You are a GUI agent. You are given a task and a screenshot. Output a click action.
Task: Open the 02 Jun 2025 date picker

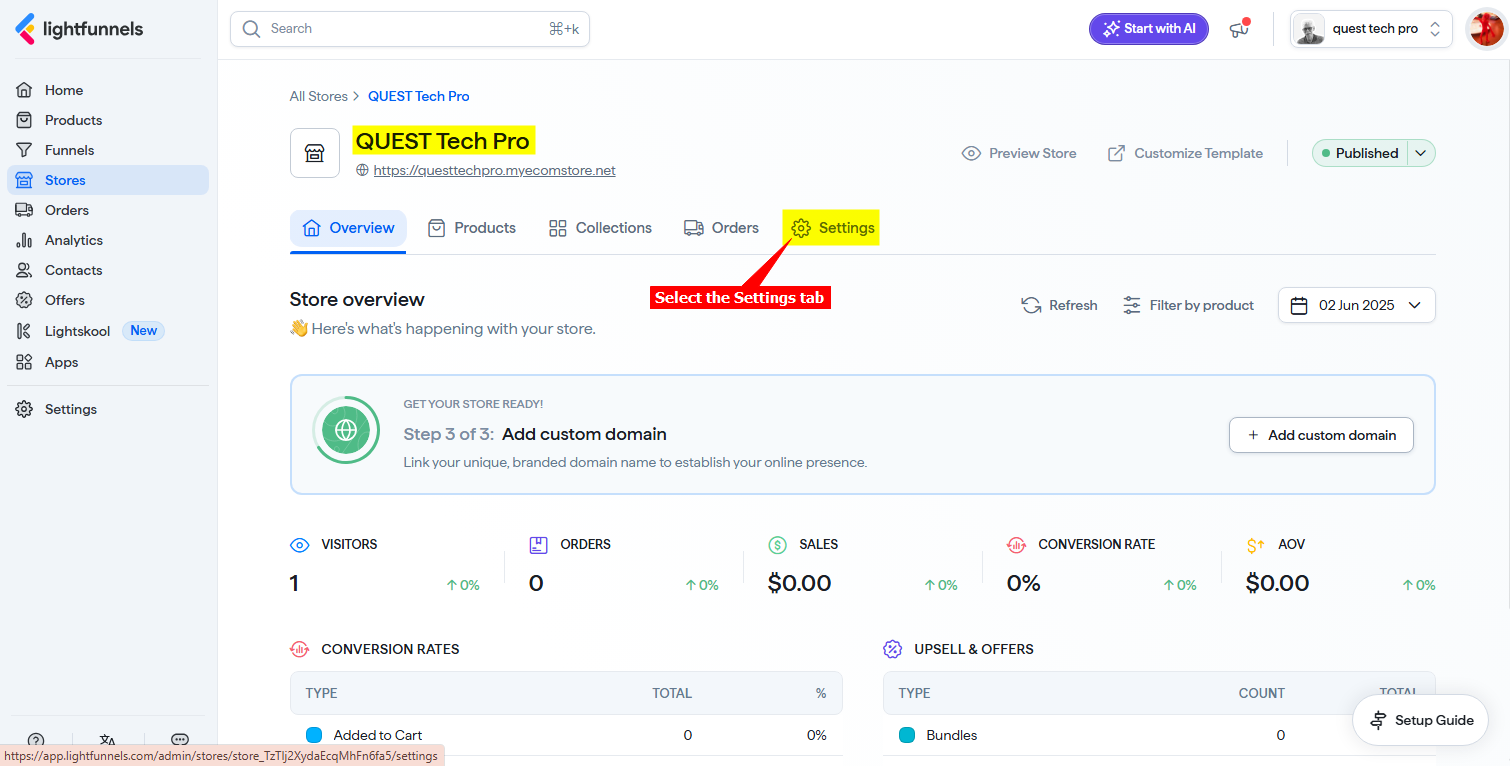tap(1356, 305)
